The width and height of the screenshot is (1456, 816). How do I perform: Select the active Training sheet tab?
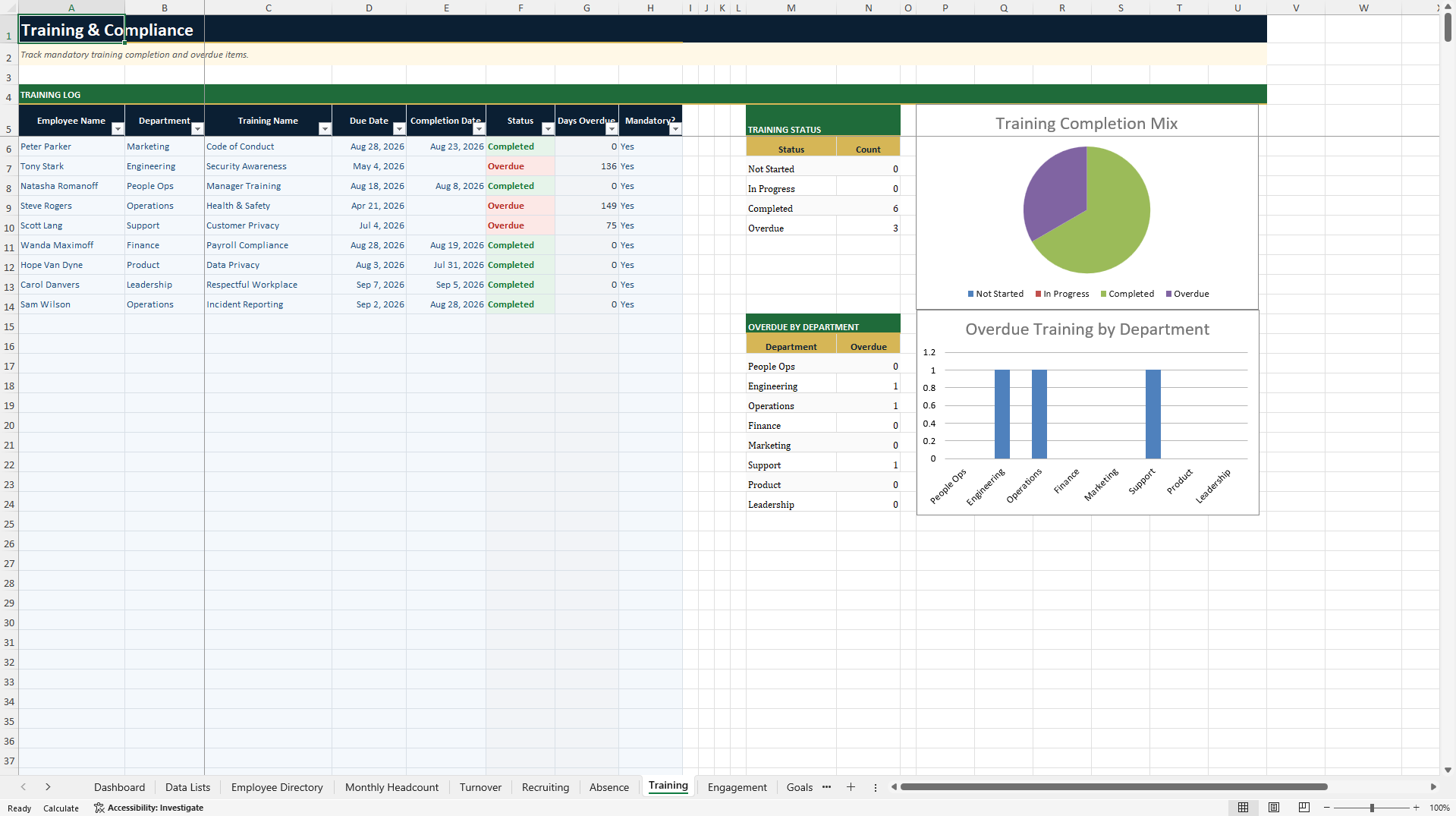coord(668,786)
